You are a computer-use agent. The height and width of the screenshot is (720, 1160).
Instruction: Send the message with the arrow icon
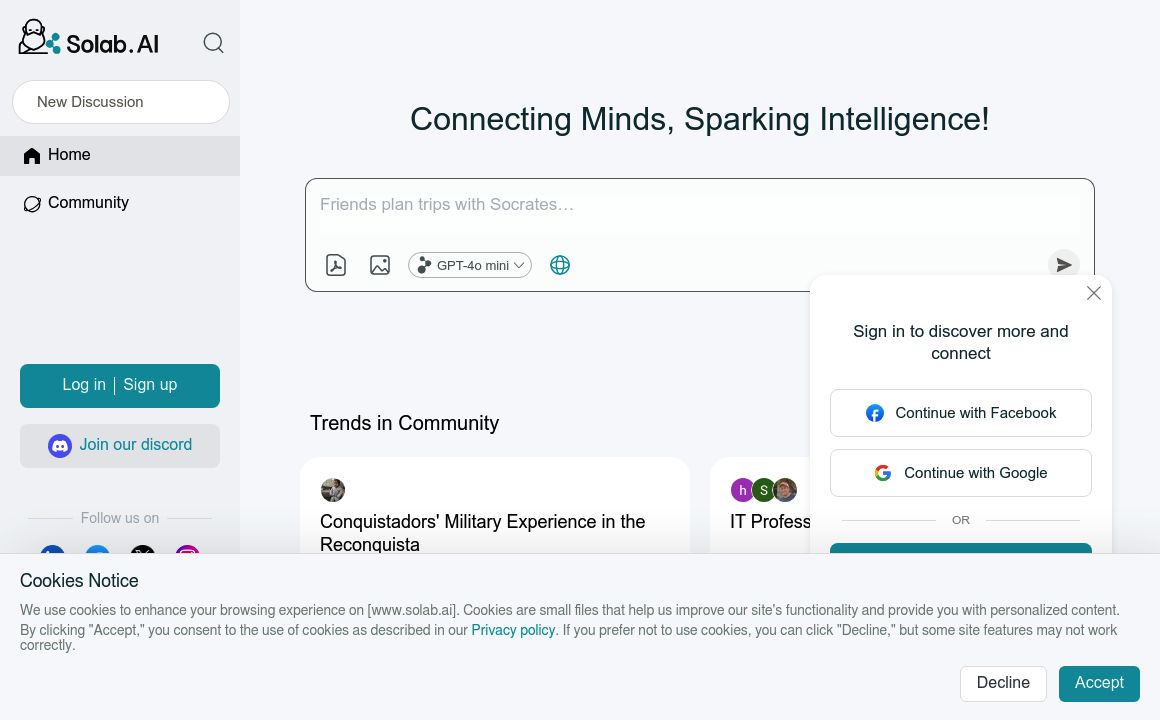coord(1063,265)
